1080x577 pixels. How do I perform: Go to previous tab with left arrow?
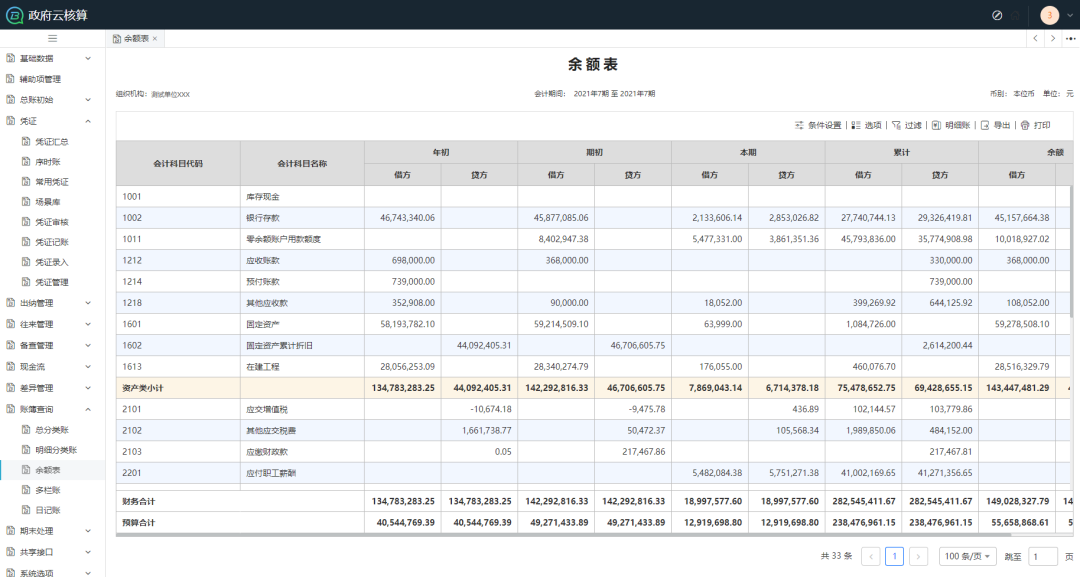1035,39
